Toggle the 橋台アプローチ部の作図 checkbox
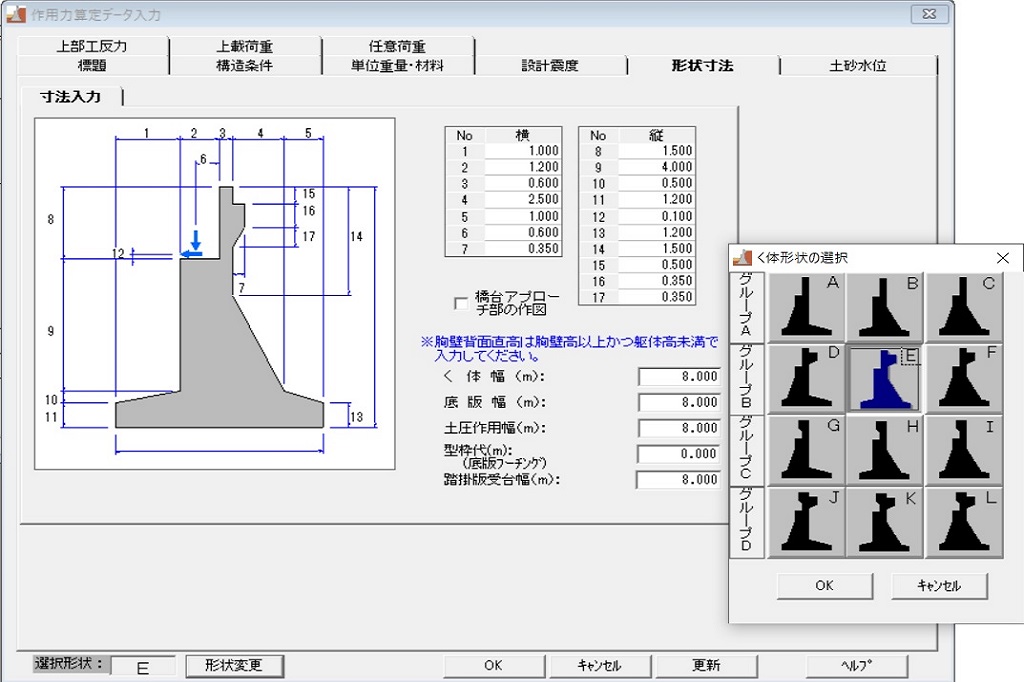Image resolution: width=1024 pixels, height=682 pixels. click(460, 304)
